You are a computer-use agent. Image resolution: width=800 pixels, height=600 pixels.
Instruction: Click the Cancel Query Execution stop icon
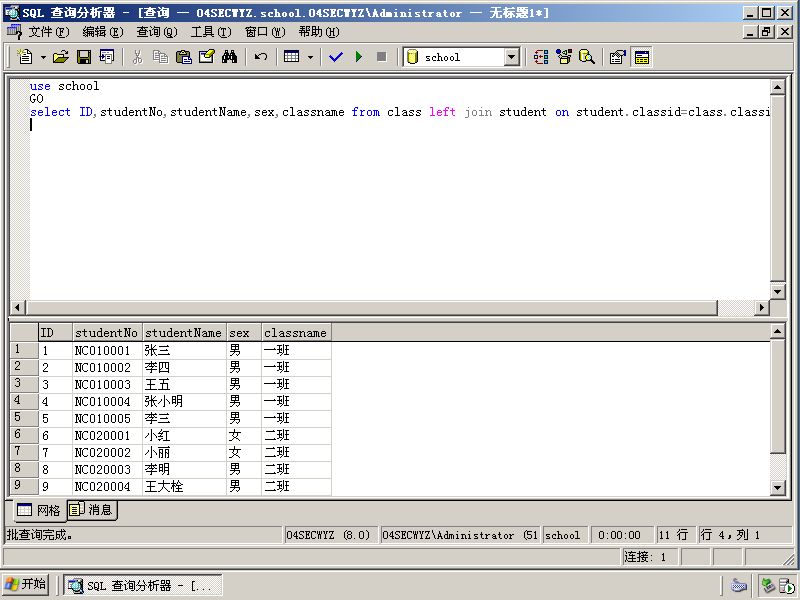tap(382, 57)
